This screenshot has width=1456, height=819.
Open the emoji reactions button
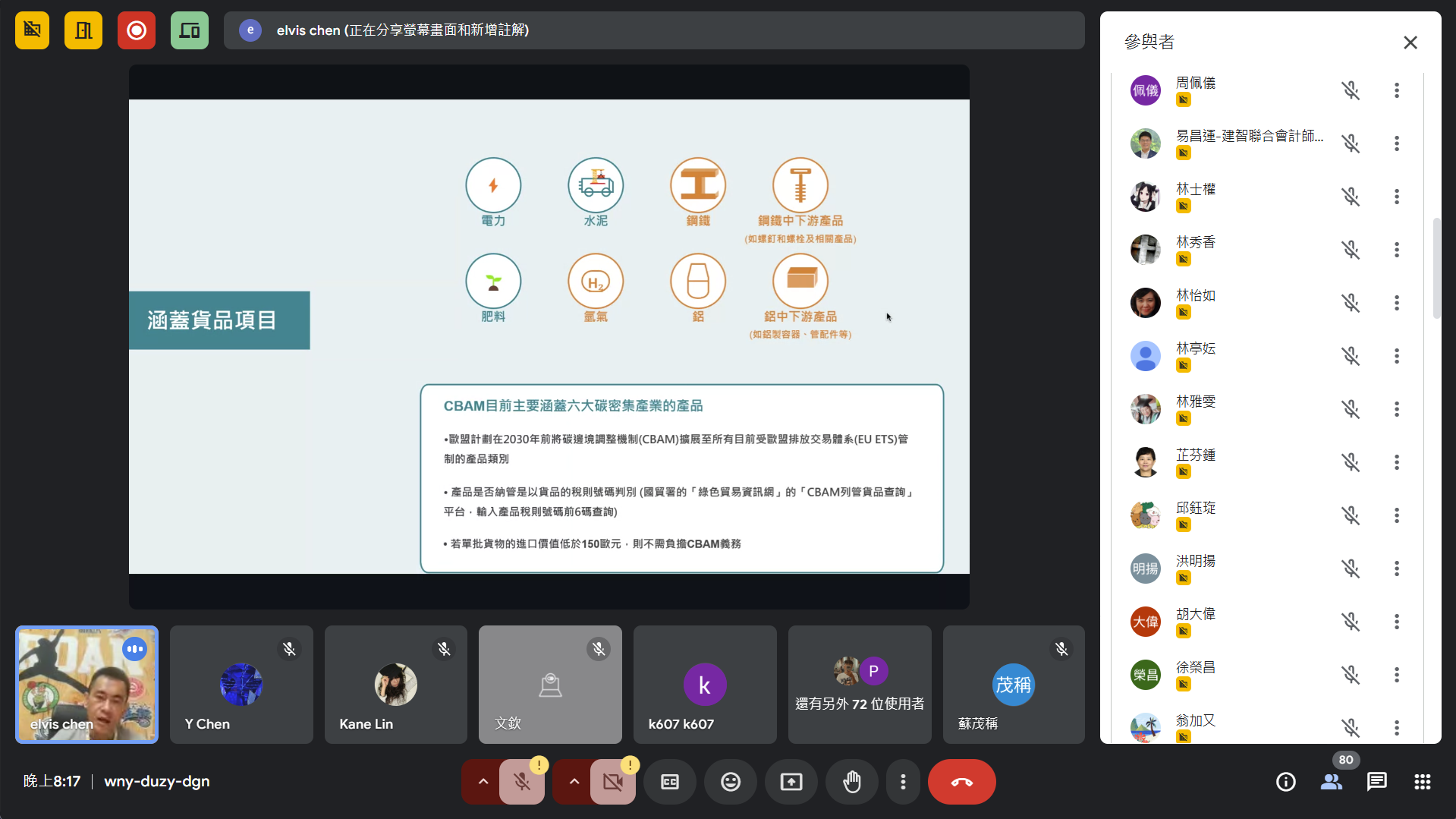click(730, 782)
